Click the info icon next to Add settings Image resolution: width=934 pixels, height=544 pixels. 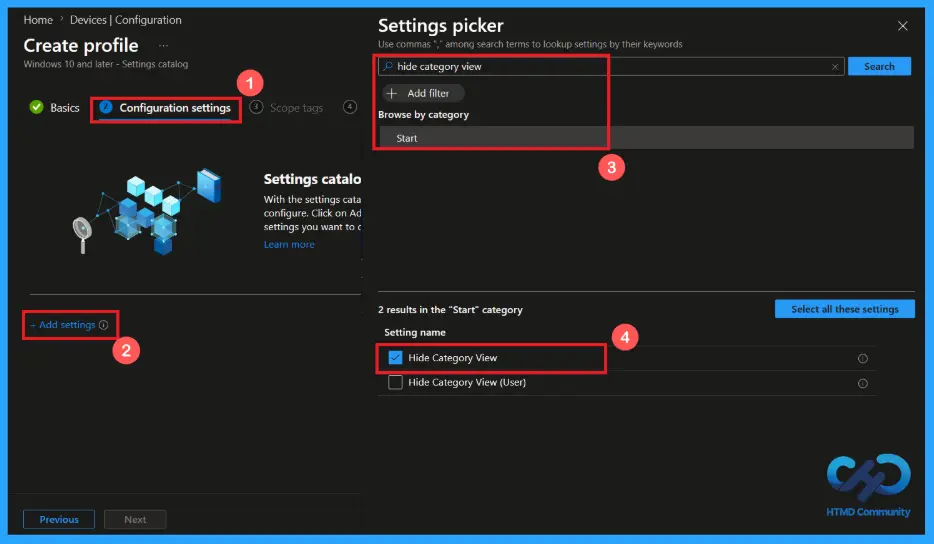point(104,325)
